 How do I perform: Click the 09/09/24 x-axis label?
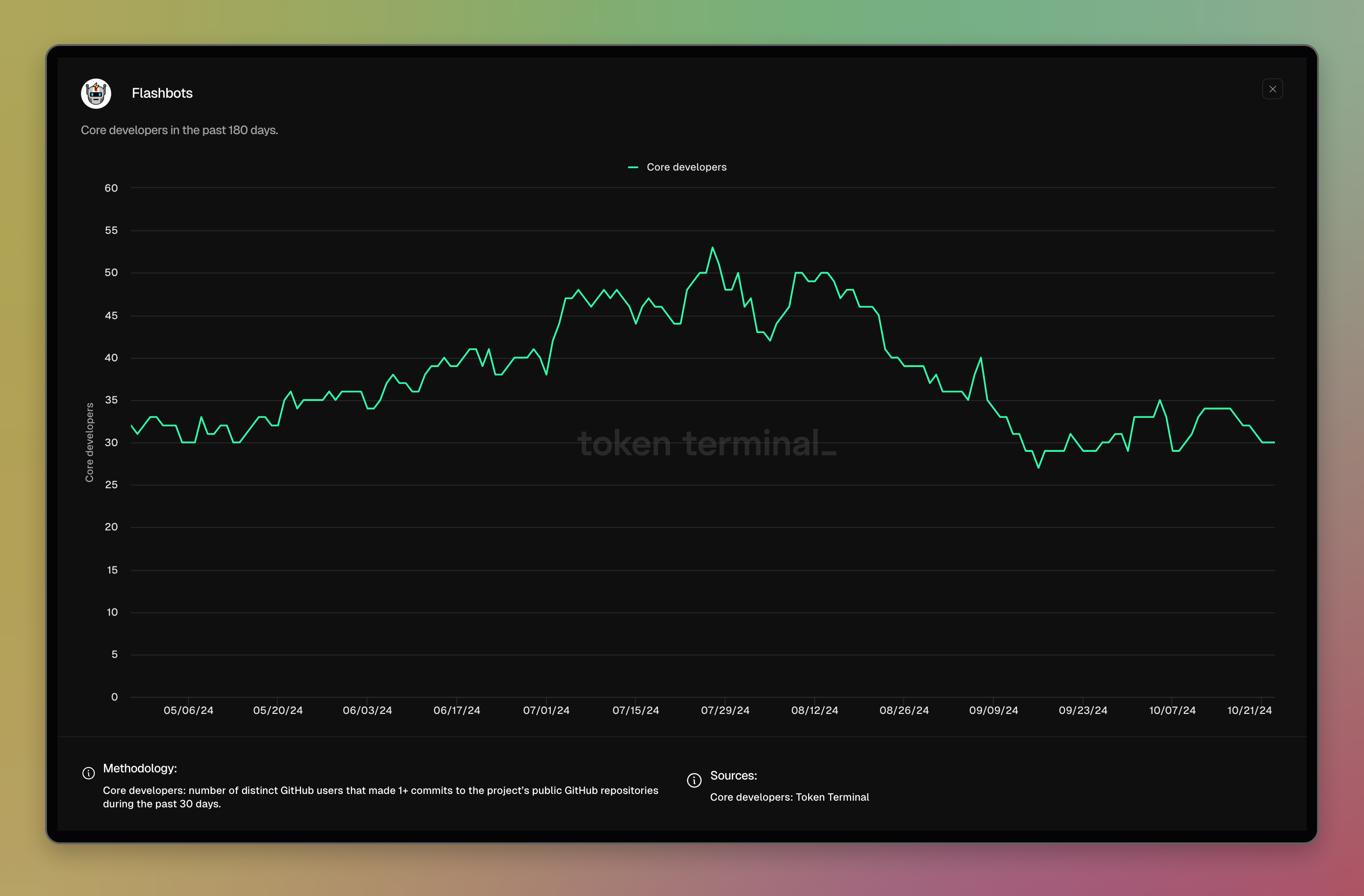tap(993, 711)
